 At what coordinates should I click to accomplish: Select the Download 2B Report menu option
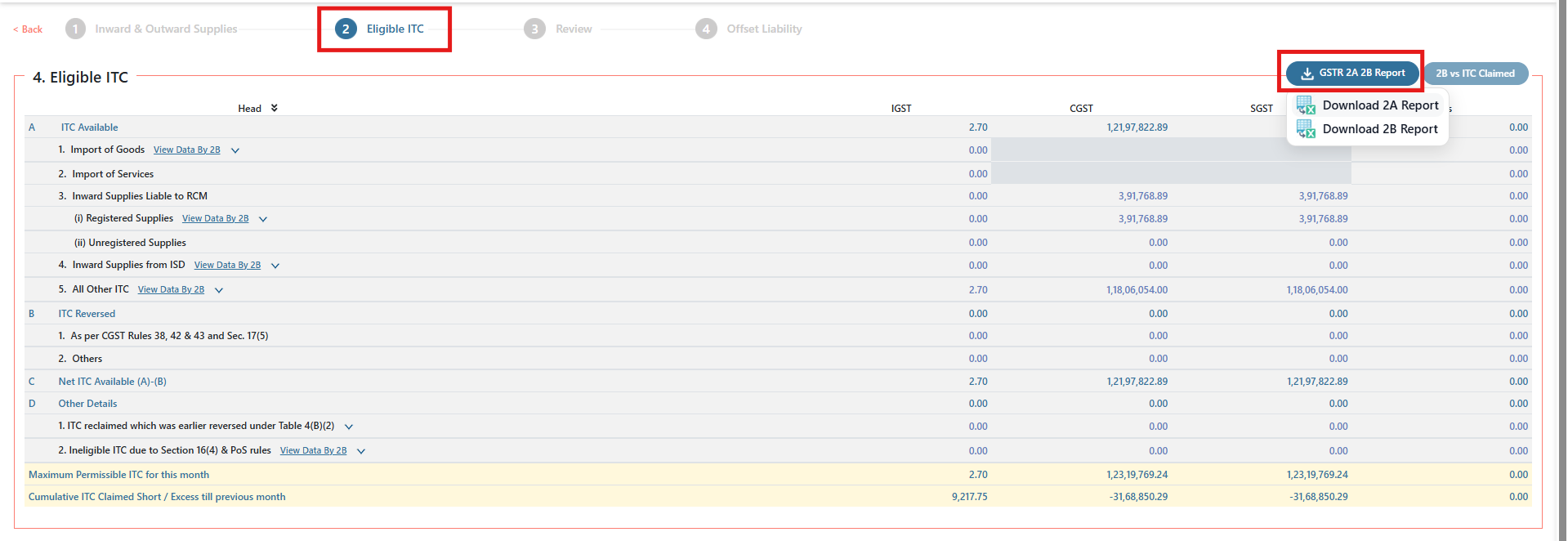click(1380, 129)
